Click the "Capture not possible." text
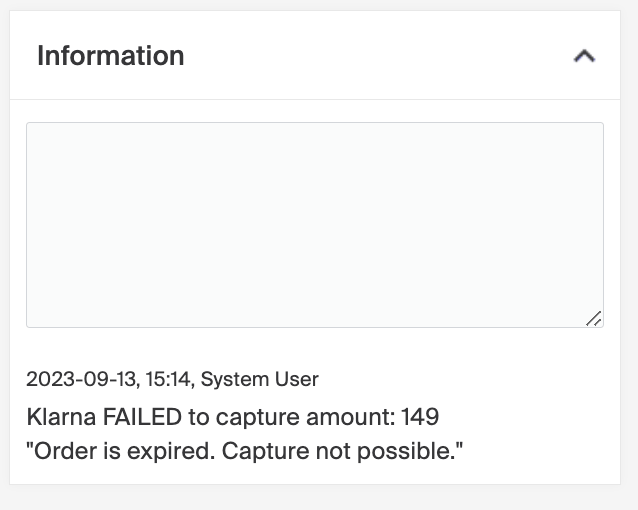This screenshot has width=638, height=510. click(343, 451)
